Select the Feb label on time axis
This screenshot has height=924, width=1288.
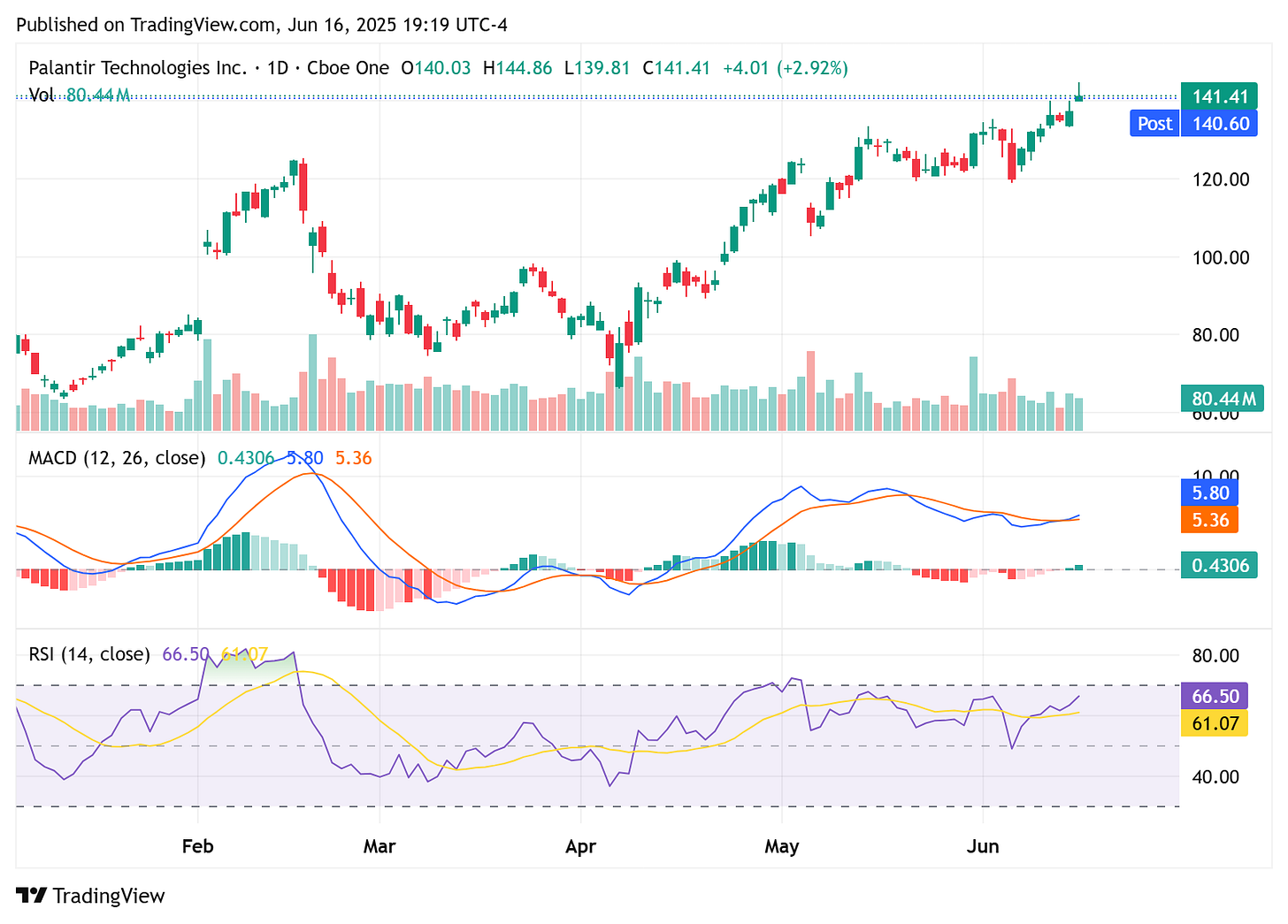coord(197,846)
